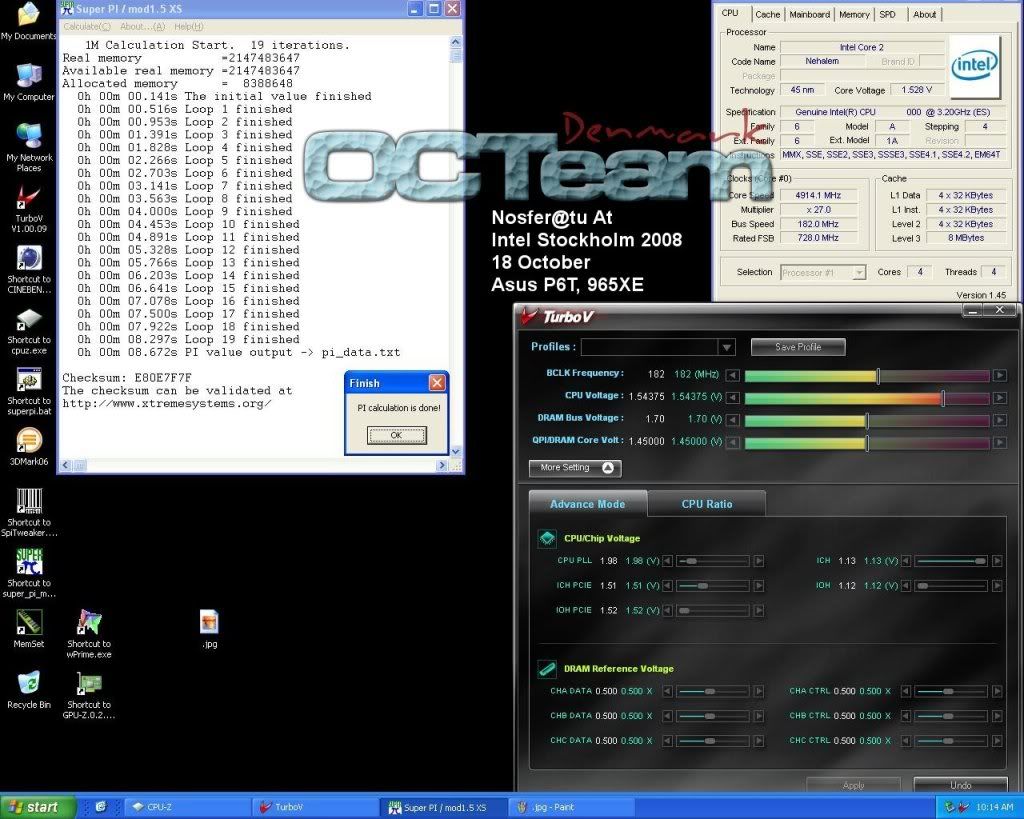Open the Help menu in Super PI
This screenshot has height=819, width=1024.
point(189,27)
